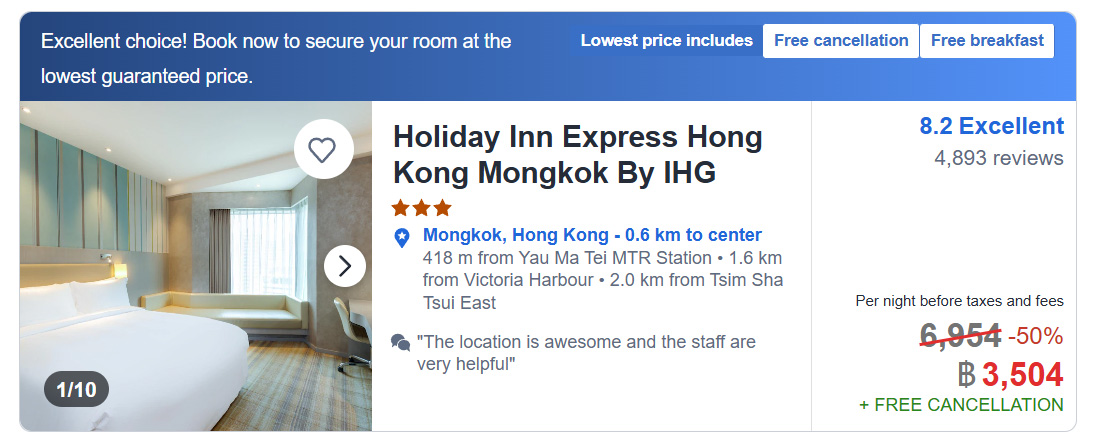Screen dimensions: 1096x441
Task: Select the Free breakfast badge
Action: (987, 41)
